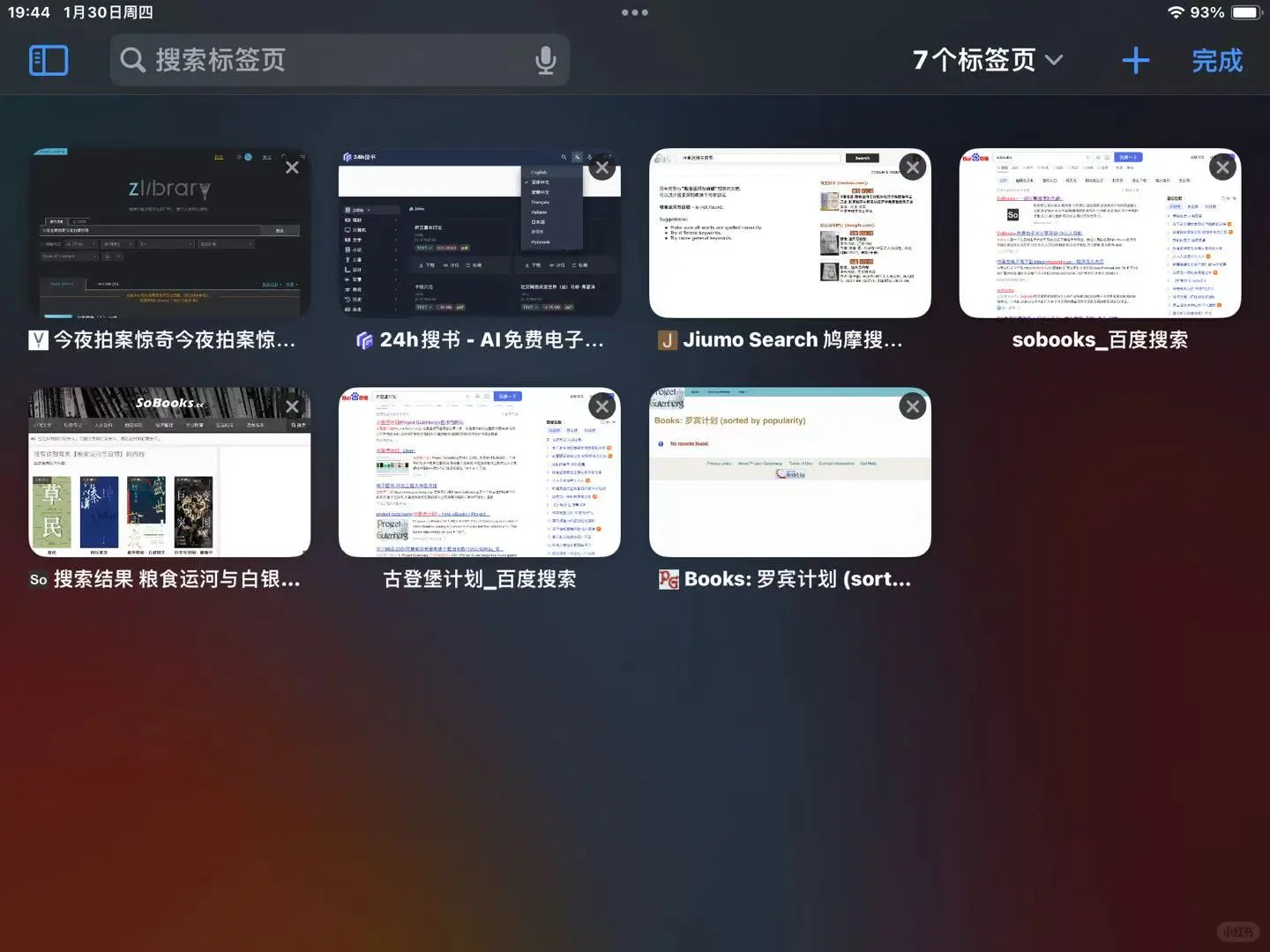Tap the SoBooks So favicon icon
The width and height of the screenshot is (1270, 952).
[x=39, y=579]
